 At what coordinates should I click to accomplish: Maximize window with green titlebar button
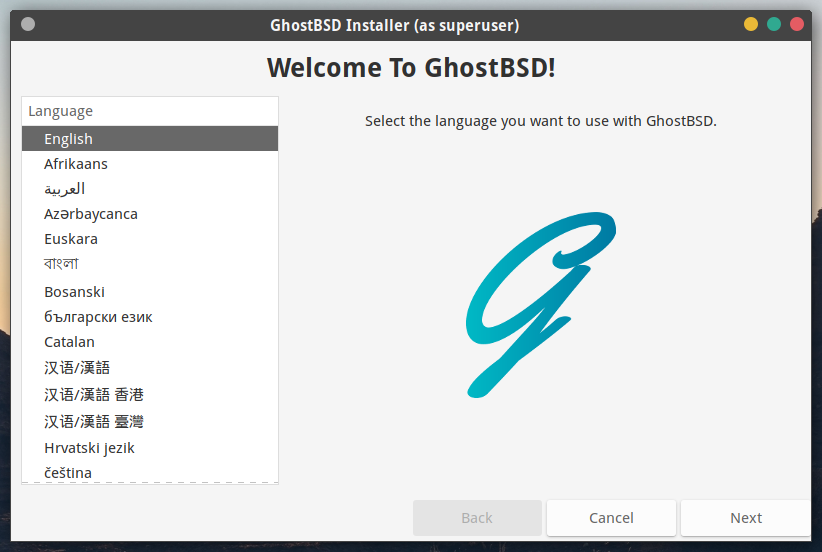774,25
